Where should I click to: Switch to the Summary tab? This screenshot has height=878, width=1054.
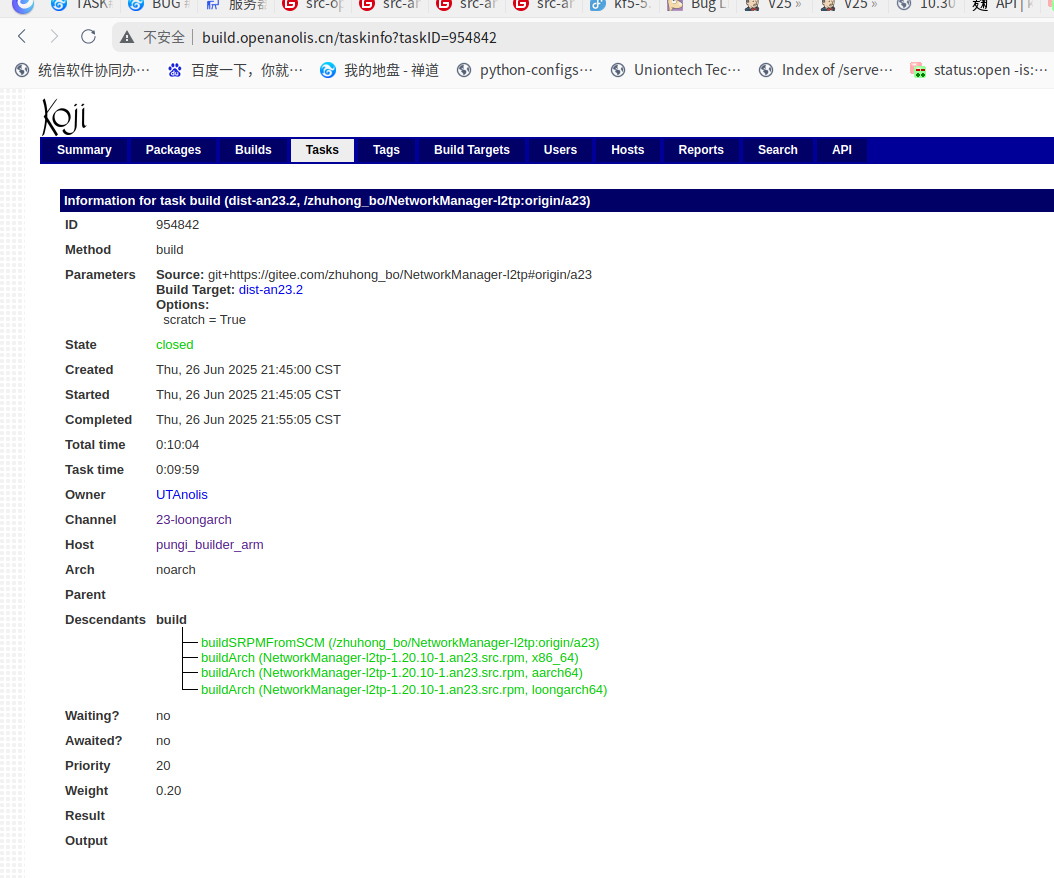click(x=84, y=150)
